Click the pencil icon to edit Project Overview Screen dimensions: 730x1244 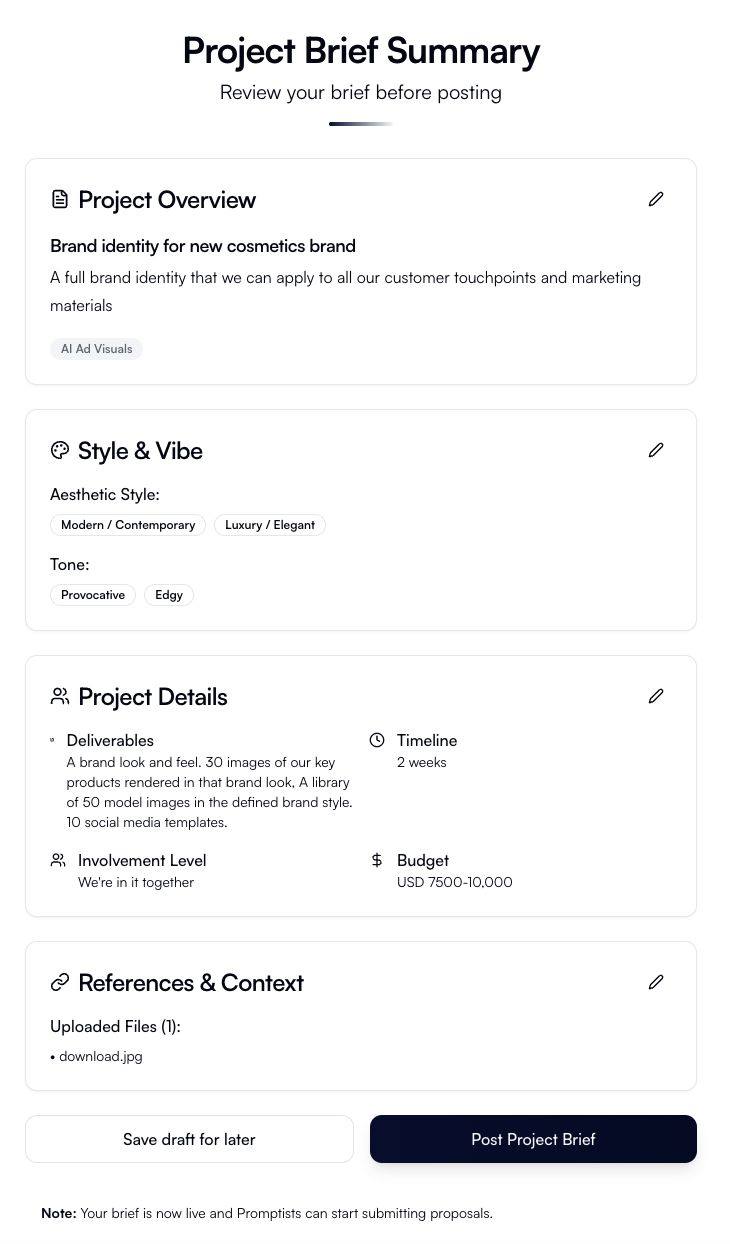tap(656, 199)
